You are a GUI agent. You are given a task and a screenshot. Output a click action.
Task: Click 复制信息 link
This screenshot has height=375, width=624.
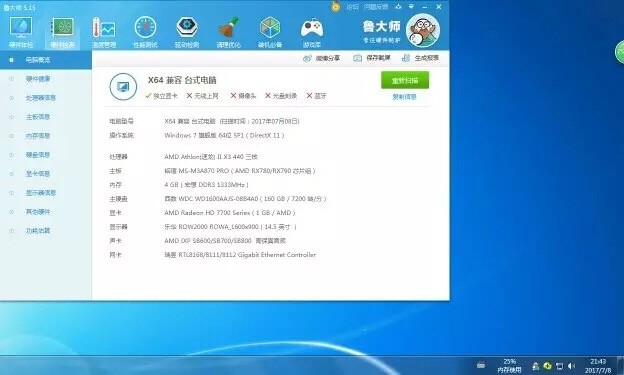[x=404, y=97]
